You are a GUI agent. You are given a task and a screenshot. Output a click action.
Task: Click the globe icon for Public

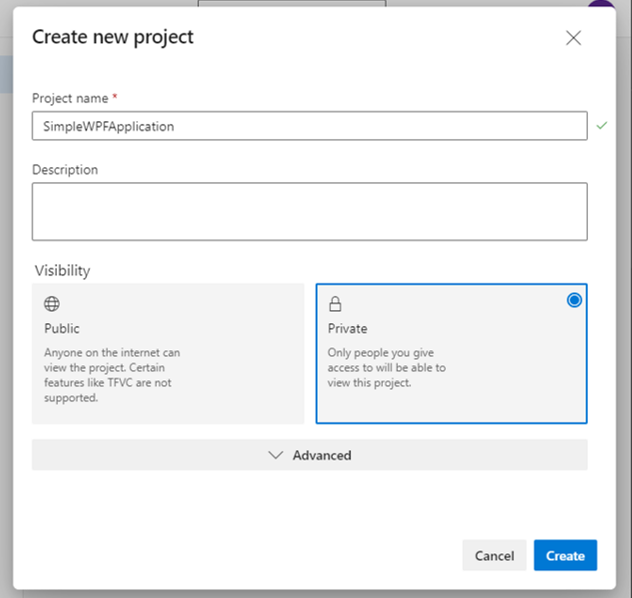tap(52, 304)
